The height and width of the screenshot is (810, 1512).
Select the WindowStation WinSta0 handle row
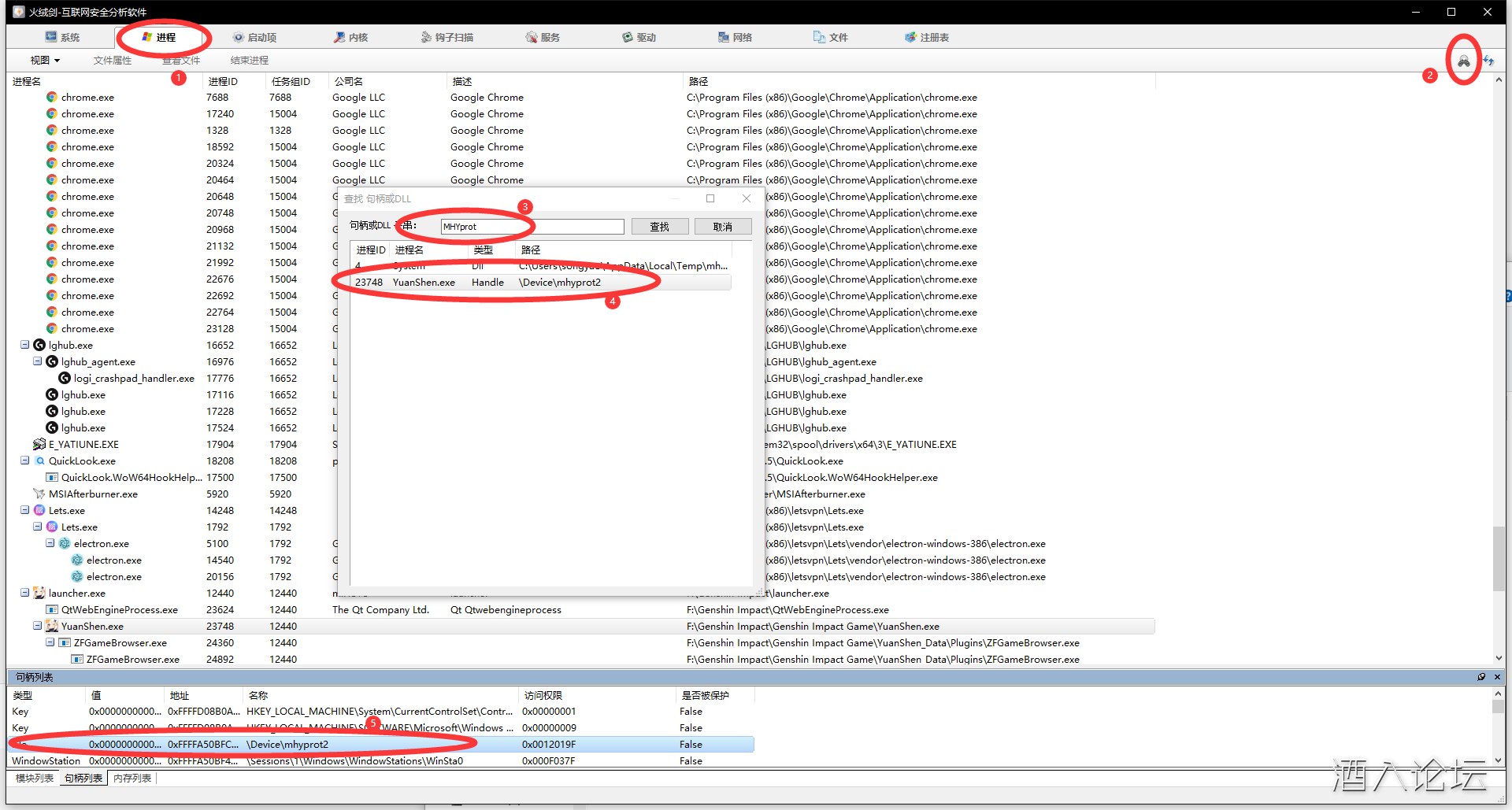(381, 760)
